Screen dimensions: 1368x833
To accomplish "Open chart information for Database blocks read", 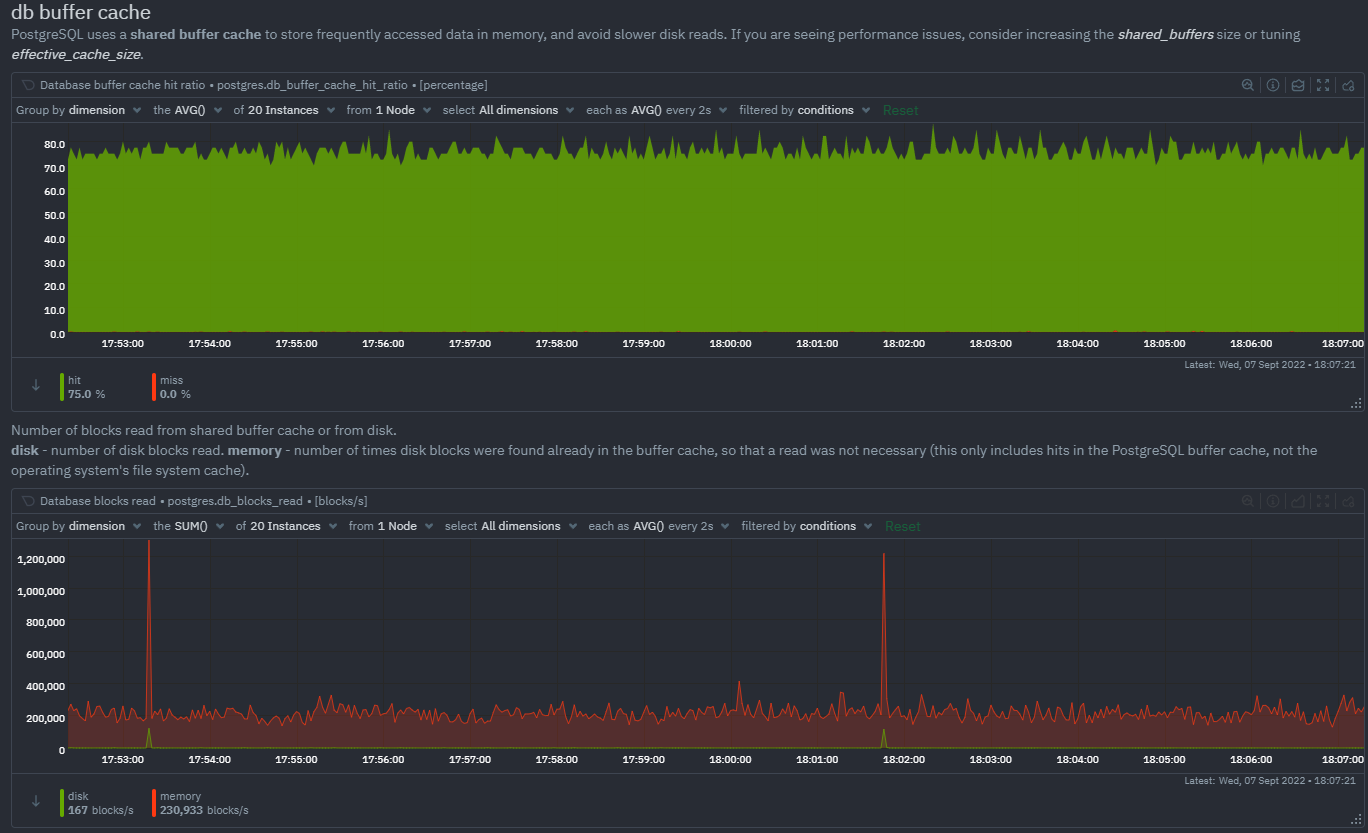I will tap(1272, 501).
